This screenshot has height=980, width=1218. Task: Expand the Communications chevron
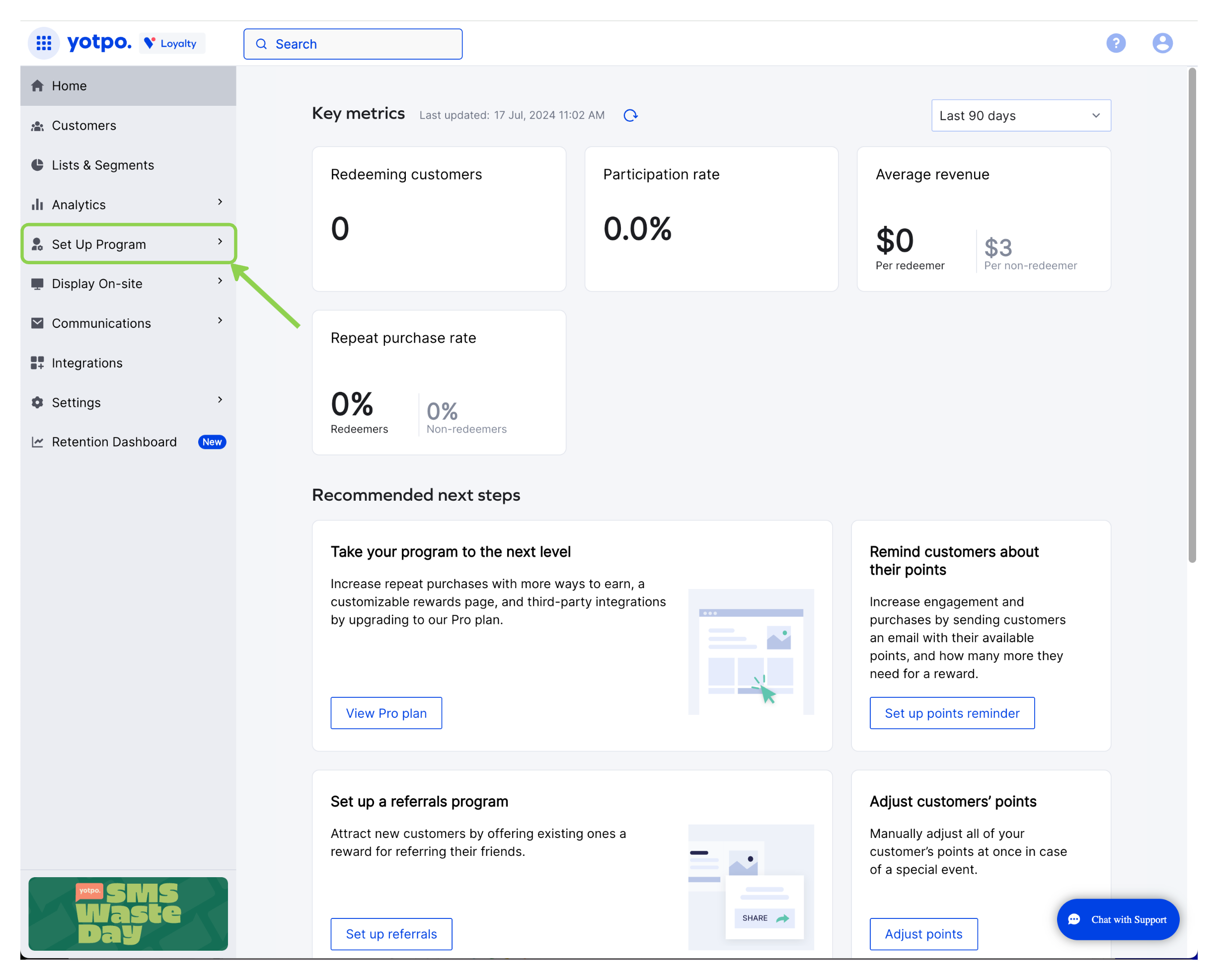click(x=220, y=320)
